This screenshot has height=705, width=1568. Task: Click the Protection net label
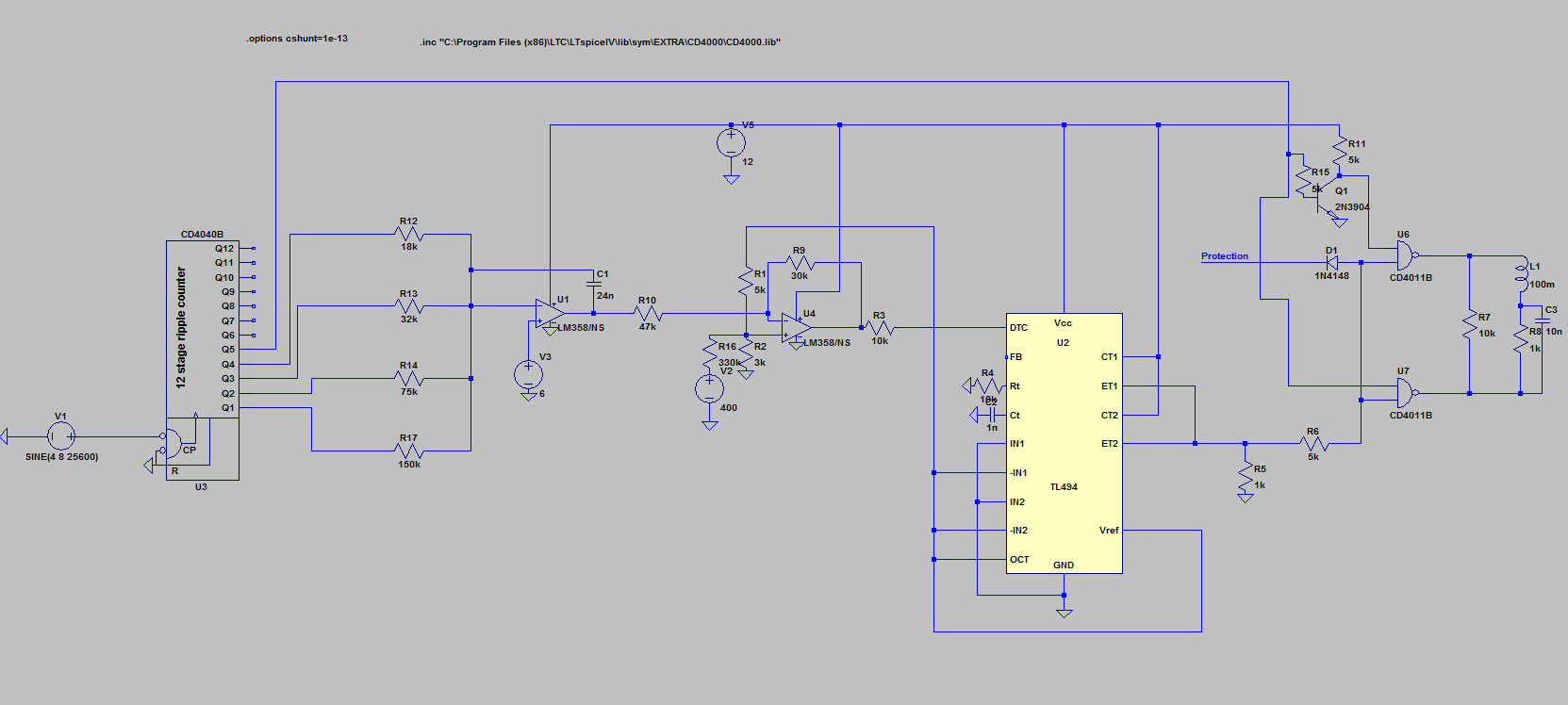[1224, 256]
